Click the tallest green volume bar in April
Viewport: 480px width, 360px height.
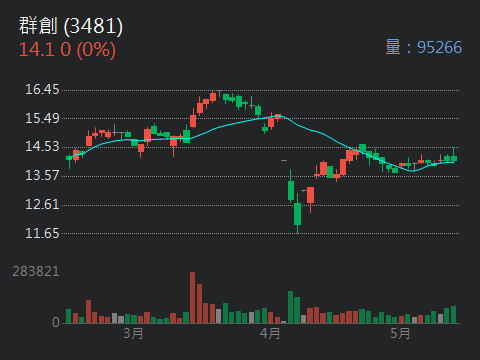tap(291, 307)
